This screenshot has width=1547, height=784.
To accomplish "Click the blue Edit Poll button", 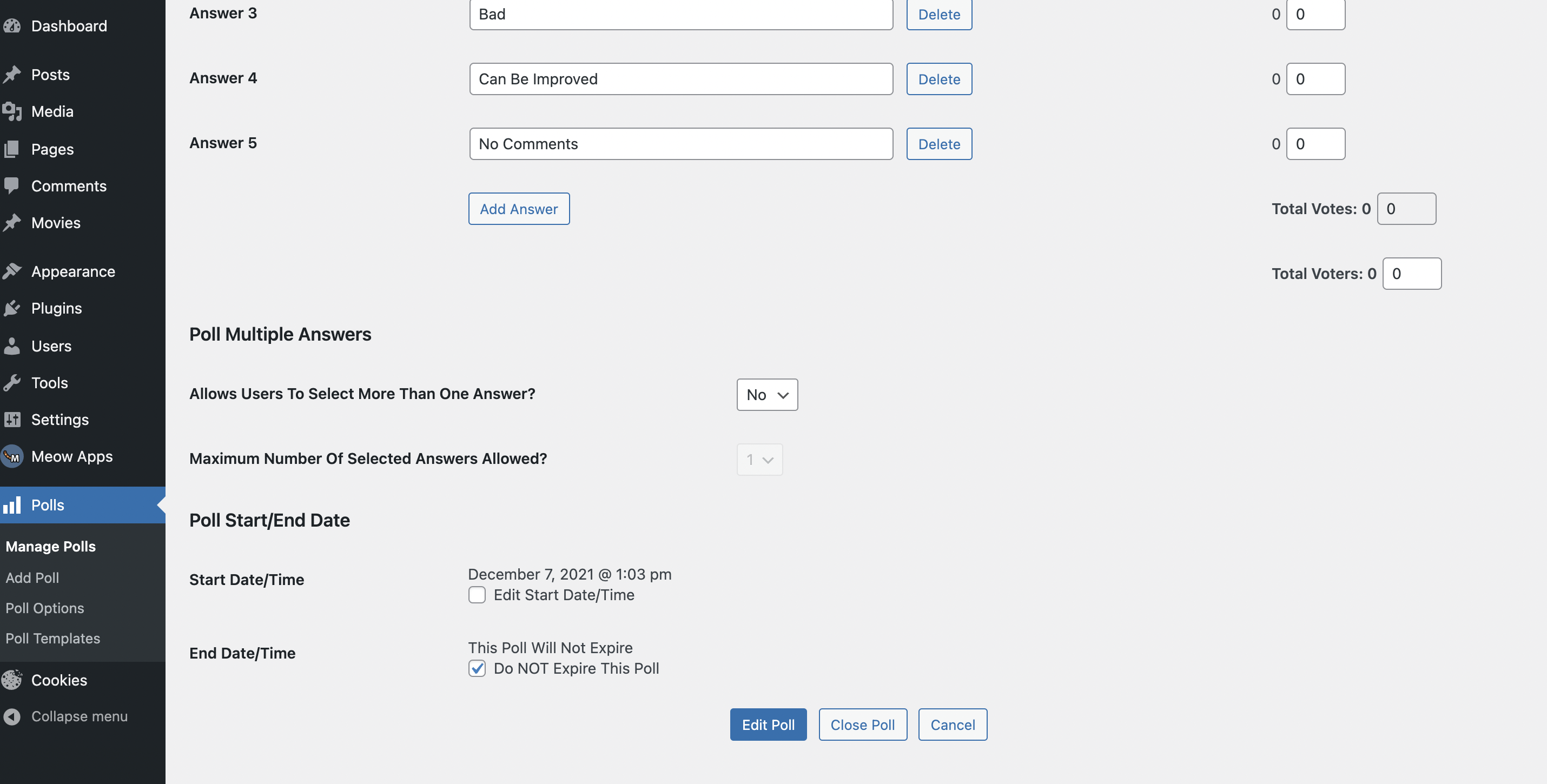I will pos(768,725).
